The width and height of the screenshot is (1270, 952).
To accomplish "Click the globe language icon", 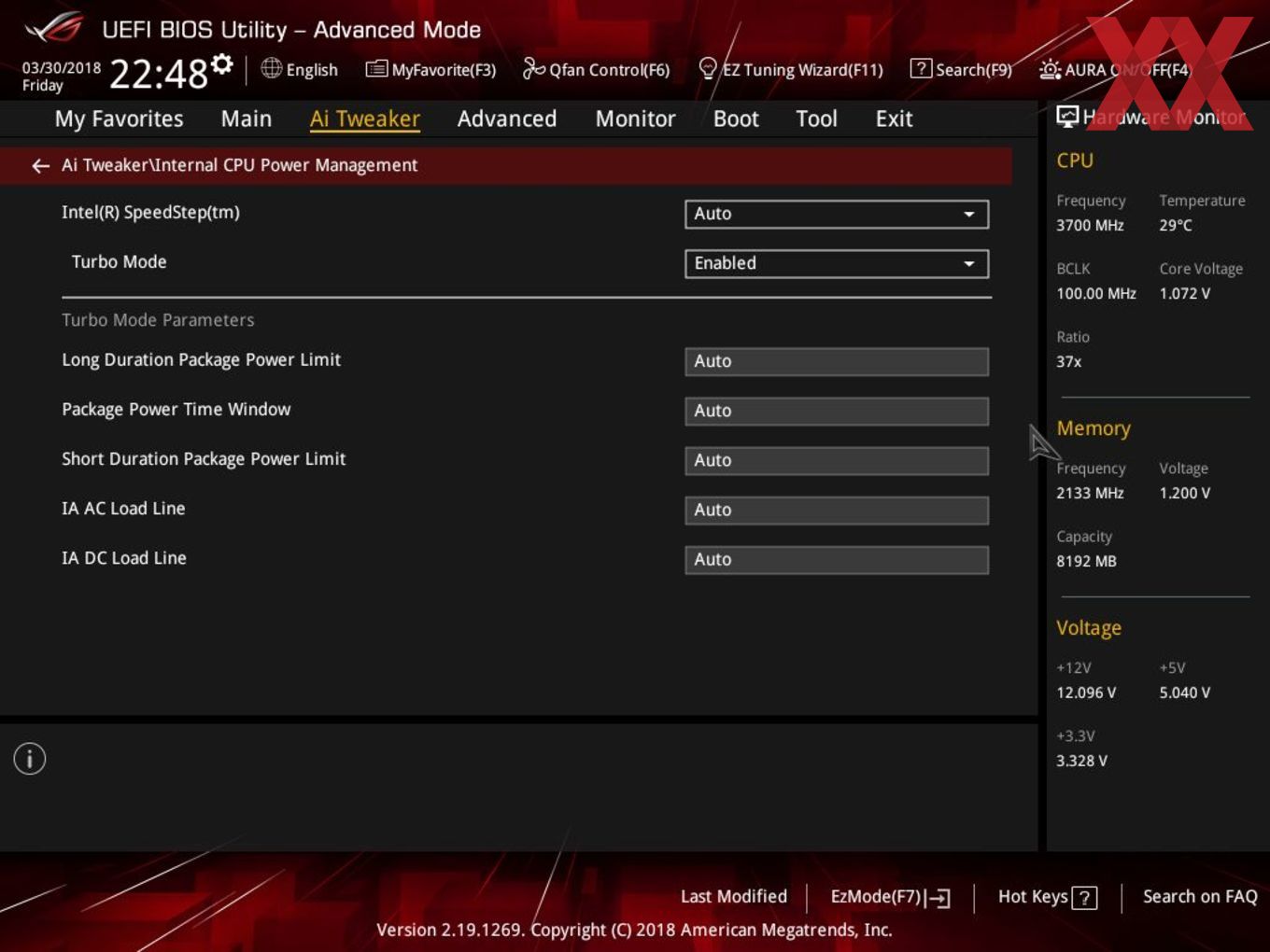I will tap(271, 68).
